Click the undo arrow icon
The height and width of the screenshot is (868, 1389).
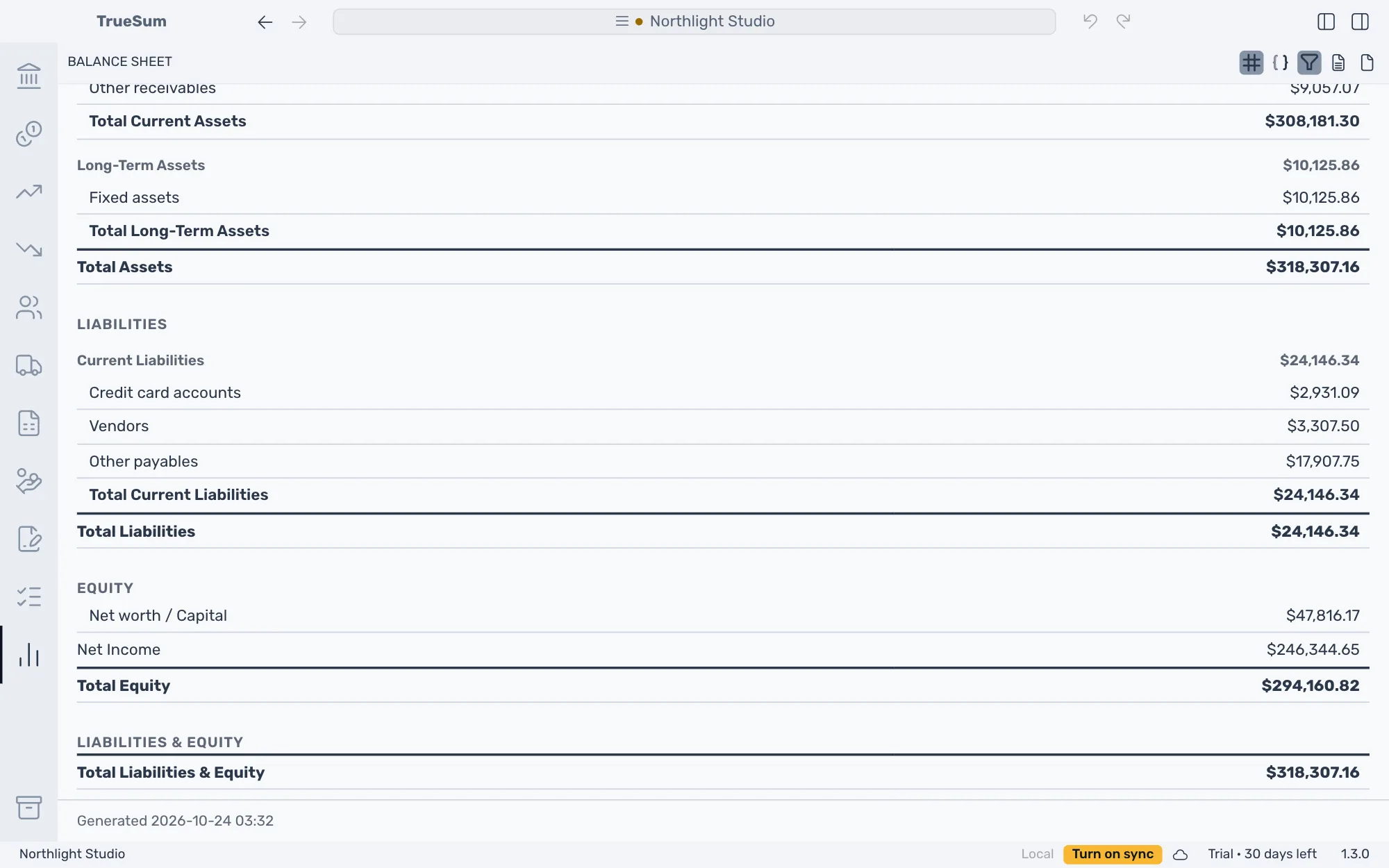tap(1090, 22)
